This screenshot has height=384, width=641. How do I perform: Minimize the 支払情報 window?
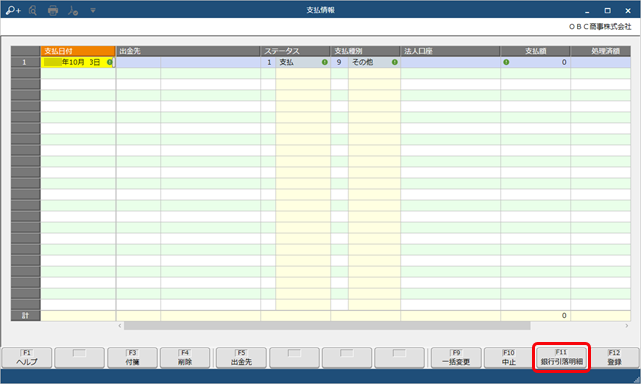[587, 11]
